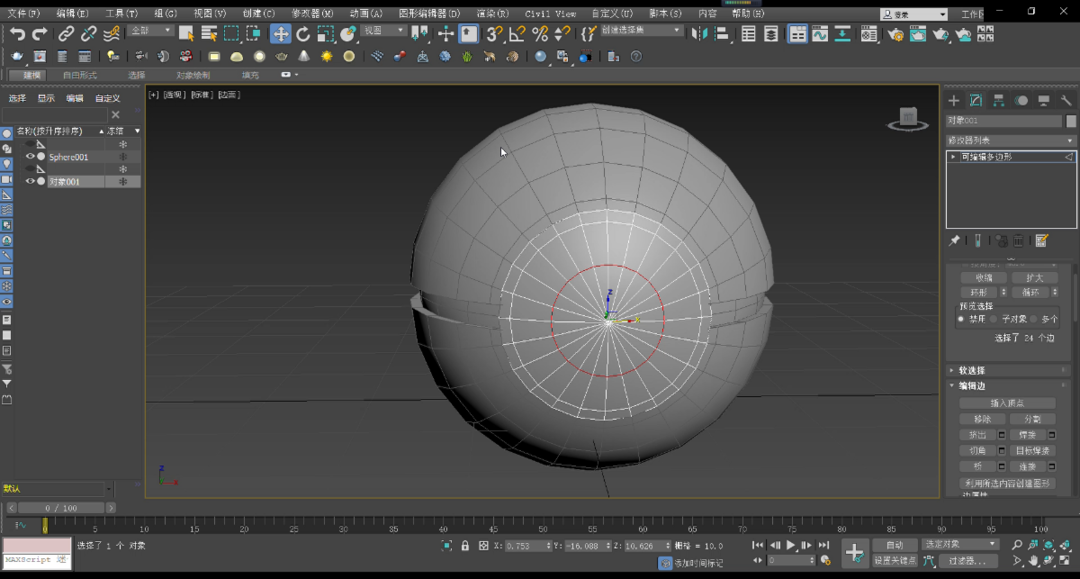1080x579 pixels.
Task: Click the Undo arrow icon
Action: click(17, 34)
